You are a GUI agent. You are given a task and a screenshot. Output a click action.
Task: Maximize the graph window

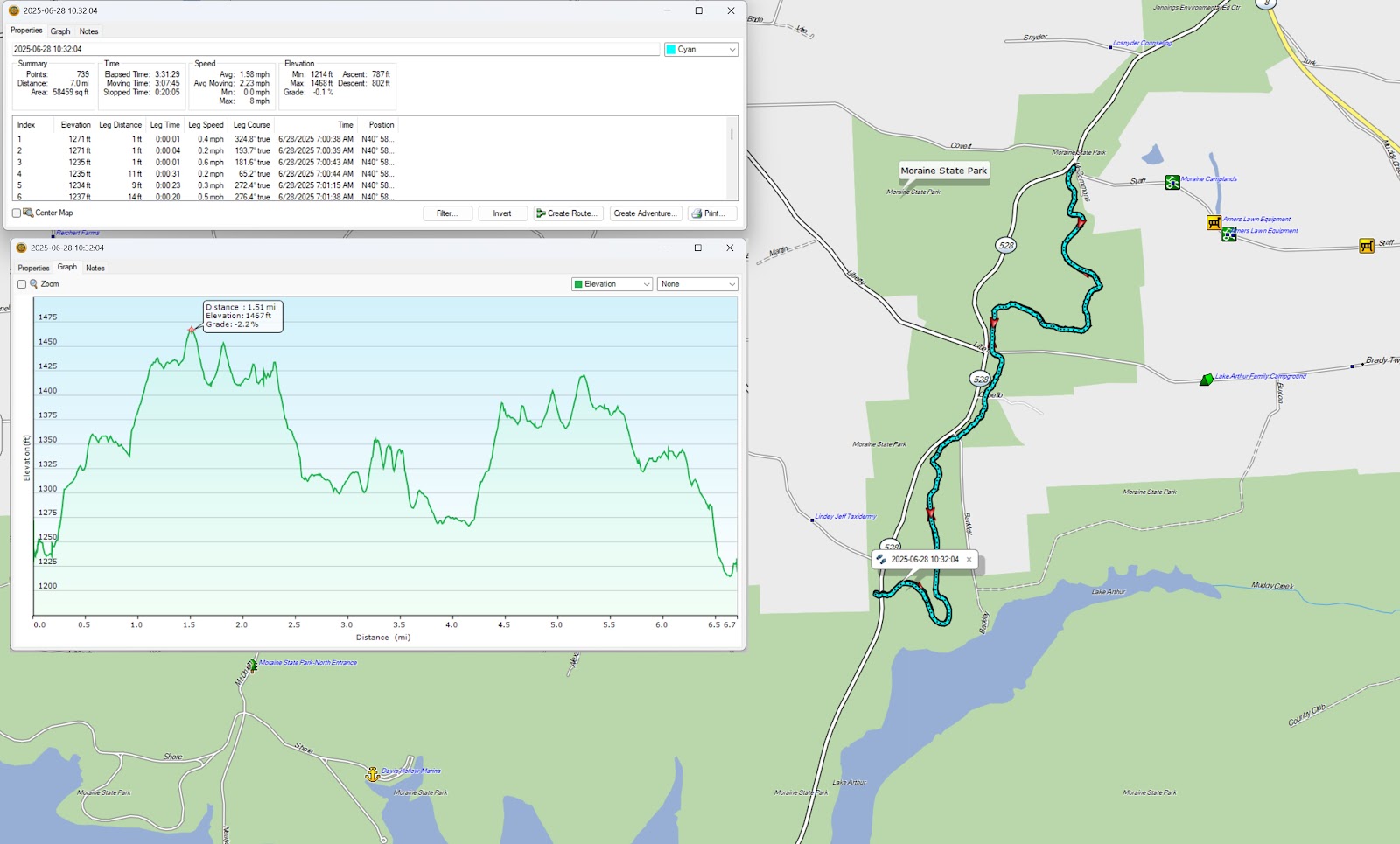point(697,248)
